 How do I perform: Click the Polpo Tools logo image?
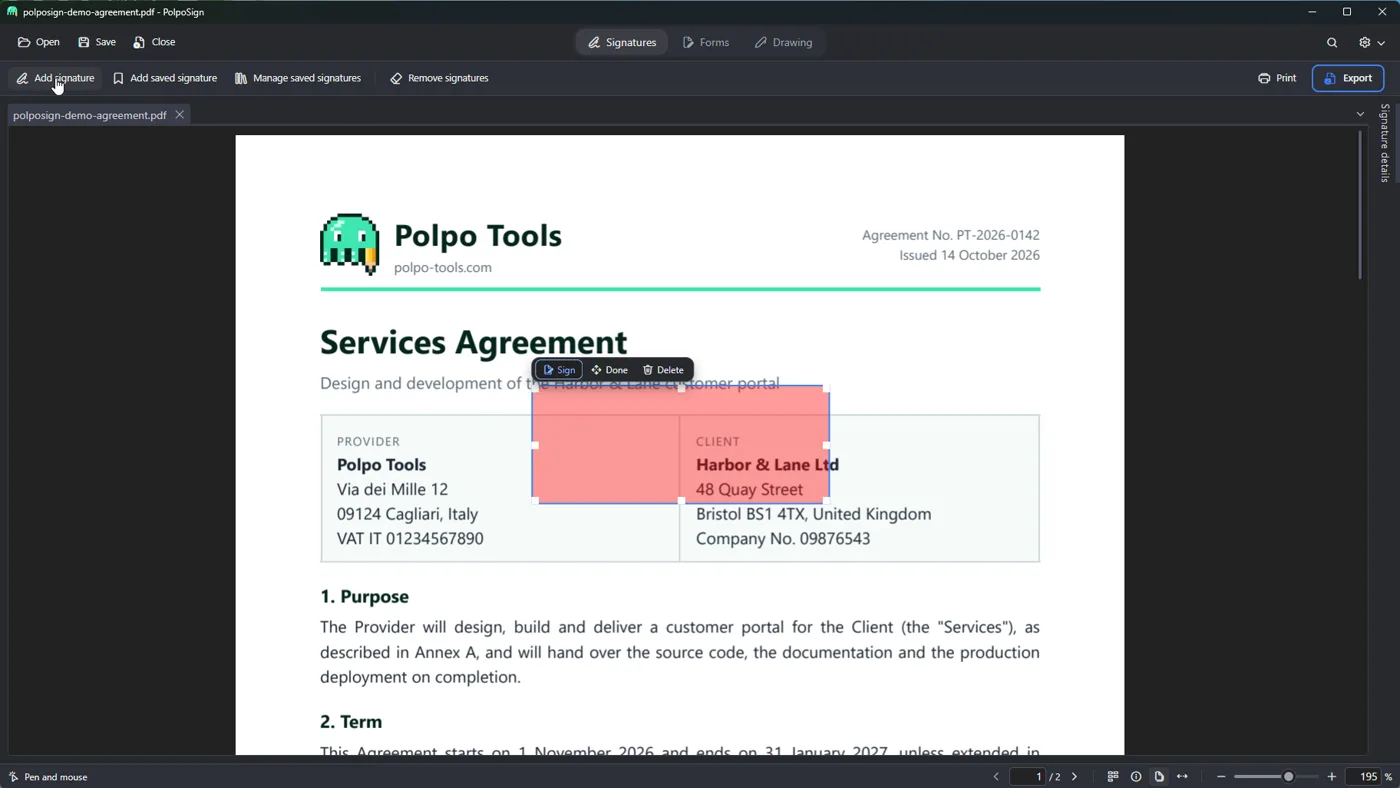[349, 244]
